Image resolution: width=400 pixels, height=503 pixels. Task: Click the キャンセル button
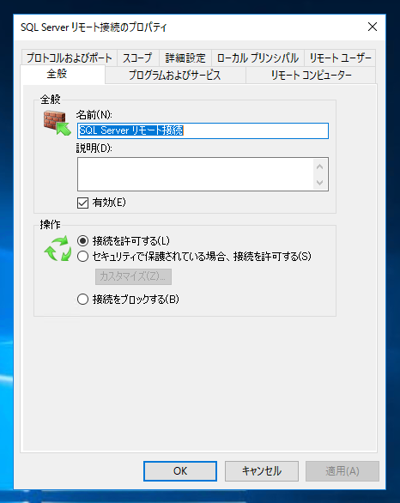[262, 471]
